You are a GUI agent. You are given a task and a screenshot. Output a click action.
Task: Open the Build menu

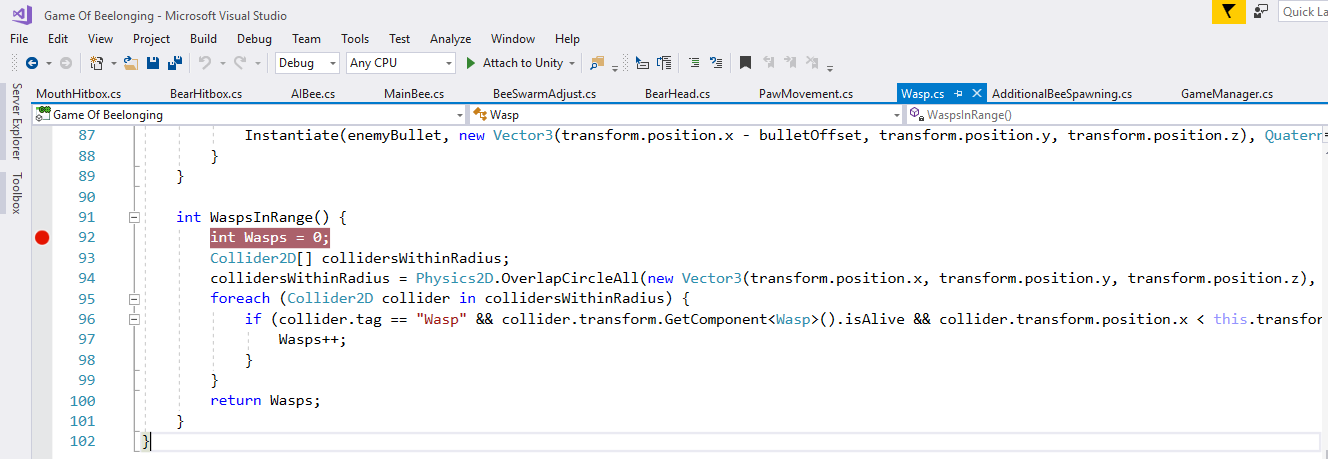[203, 39]
